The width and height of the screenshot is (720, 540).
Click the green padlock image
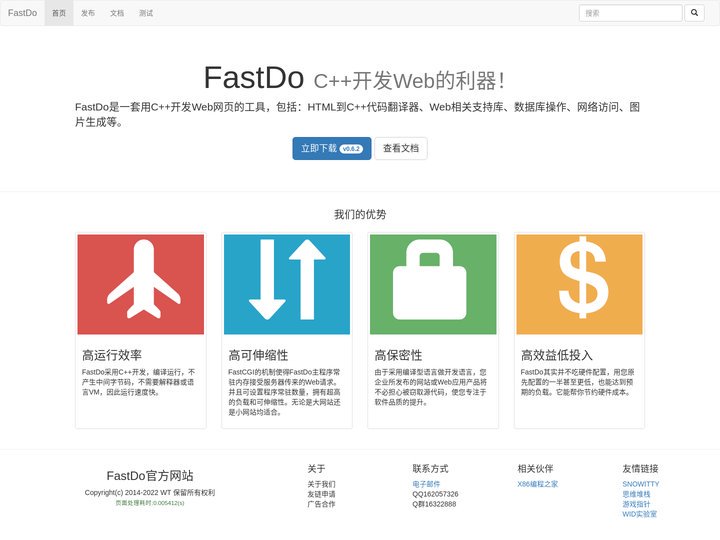pos(433,284)
